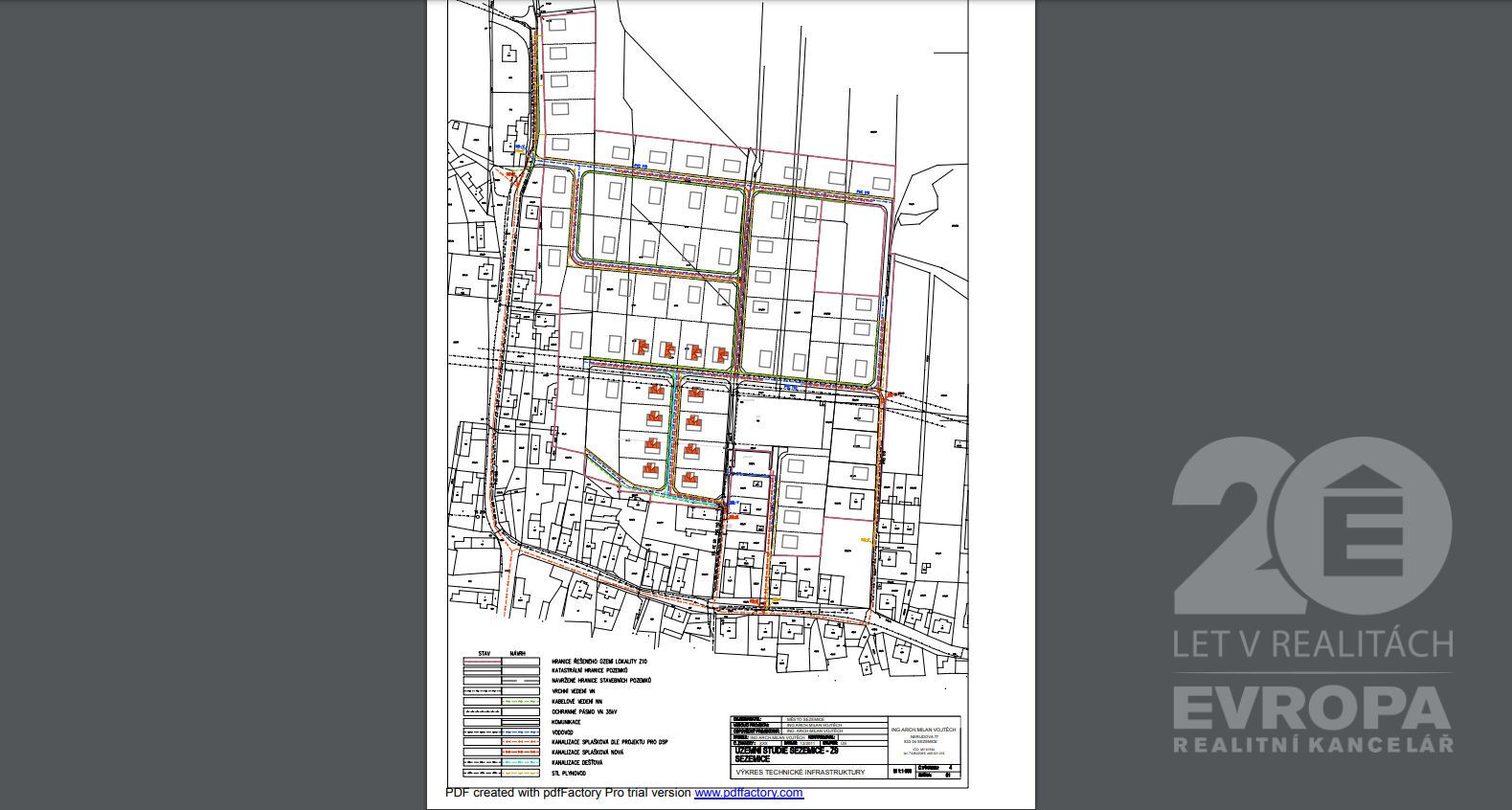Select the OCHRANNÉ PÁSMO VN 35kV legend label

[586, 711]
